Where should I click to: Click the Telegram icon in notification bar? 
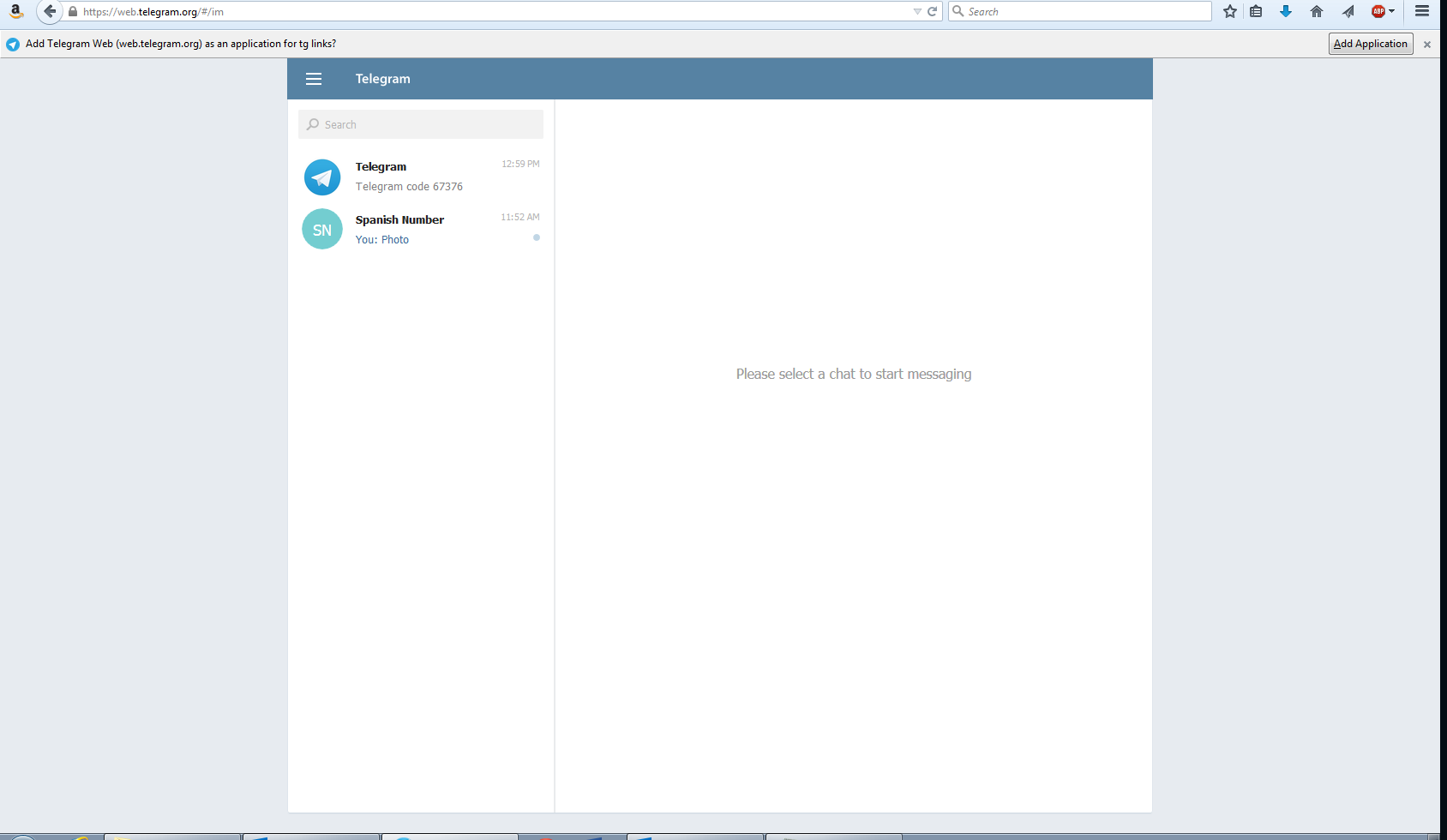tap(13, 45)
